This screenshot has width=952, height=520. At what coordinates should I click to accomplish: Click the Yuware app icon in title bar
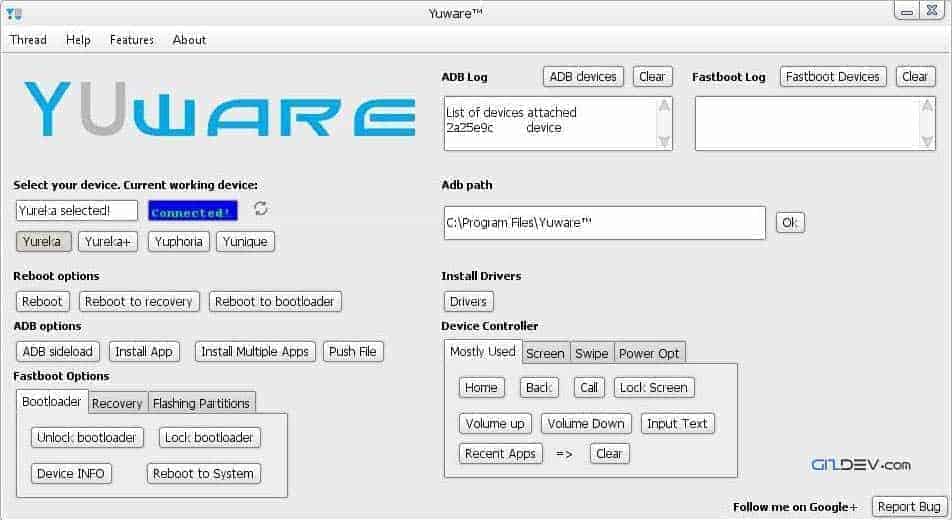14,13
